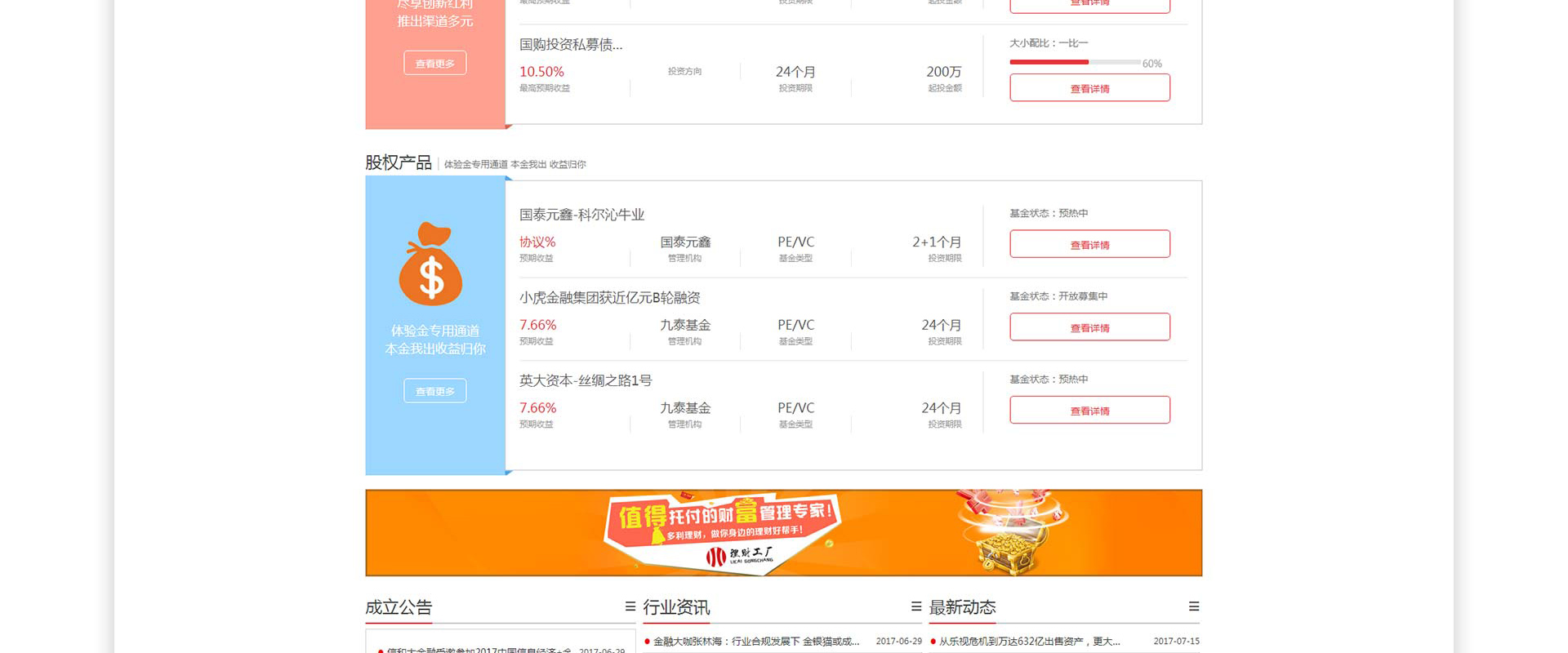Click the orange money bag icon

click(431, 264)
